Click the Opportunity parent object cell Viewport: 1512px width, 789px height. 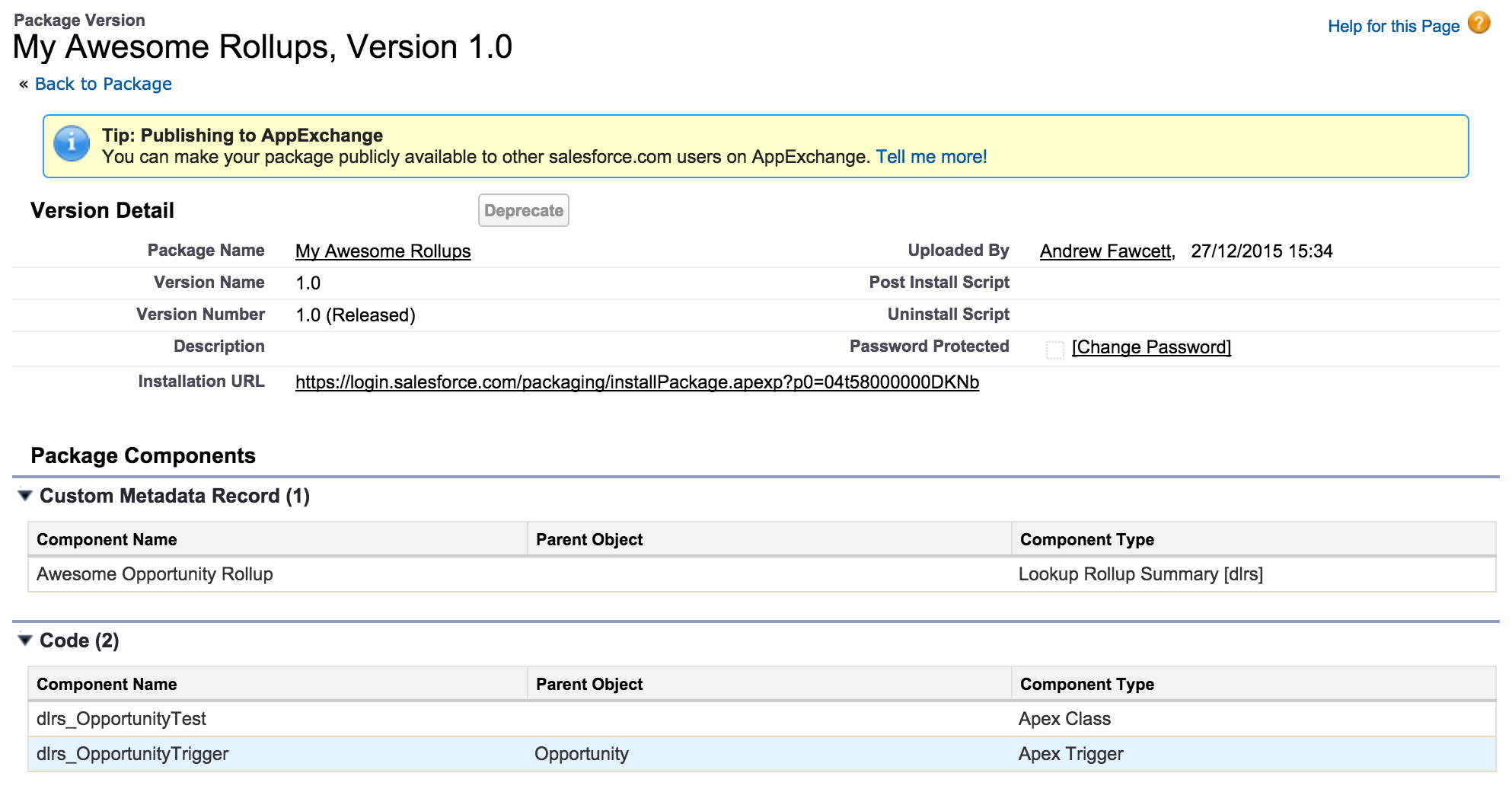point(581,754)
